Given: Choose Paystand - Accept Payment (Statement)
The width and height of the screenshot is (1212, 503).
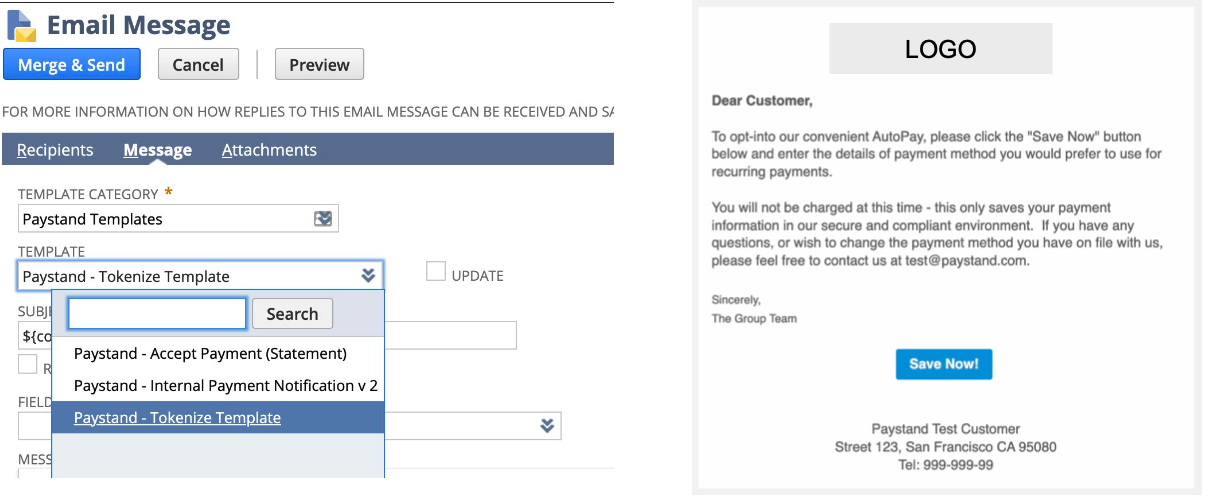Looking at the screenshot, I should (x=218, y=353).
